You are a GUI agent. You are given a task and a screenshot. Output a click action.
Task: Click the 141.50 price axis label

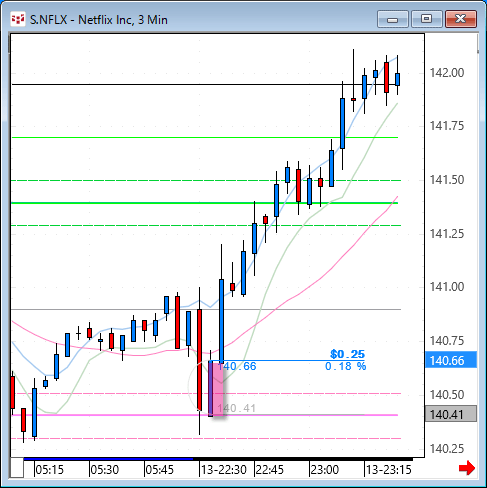coord(447,180)
